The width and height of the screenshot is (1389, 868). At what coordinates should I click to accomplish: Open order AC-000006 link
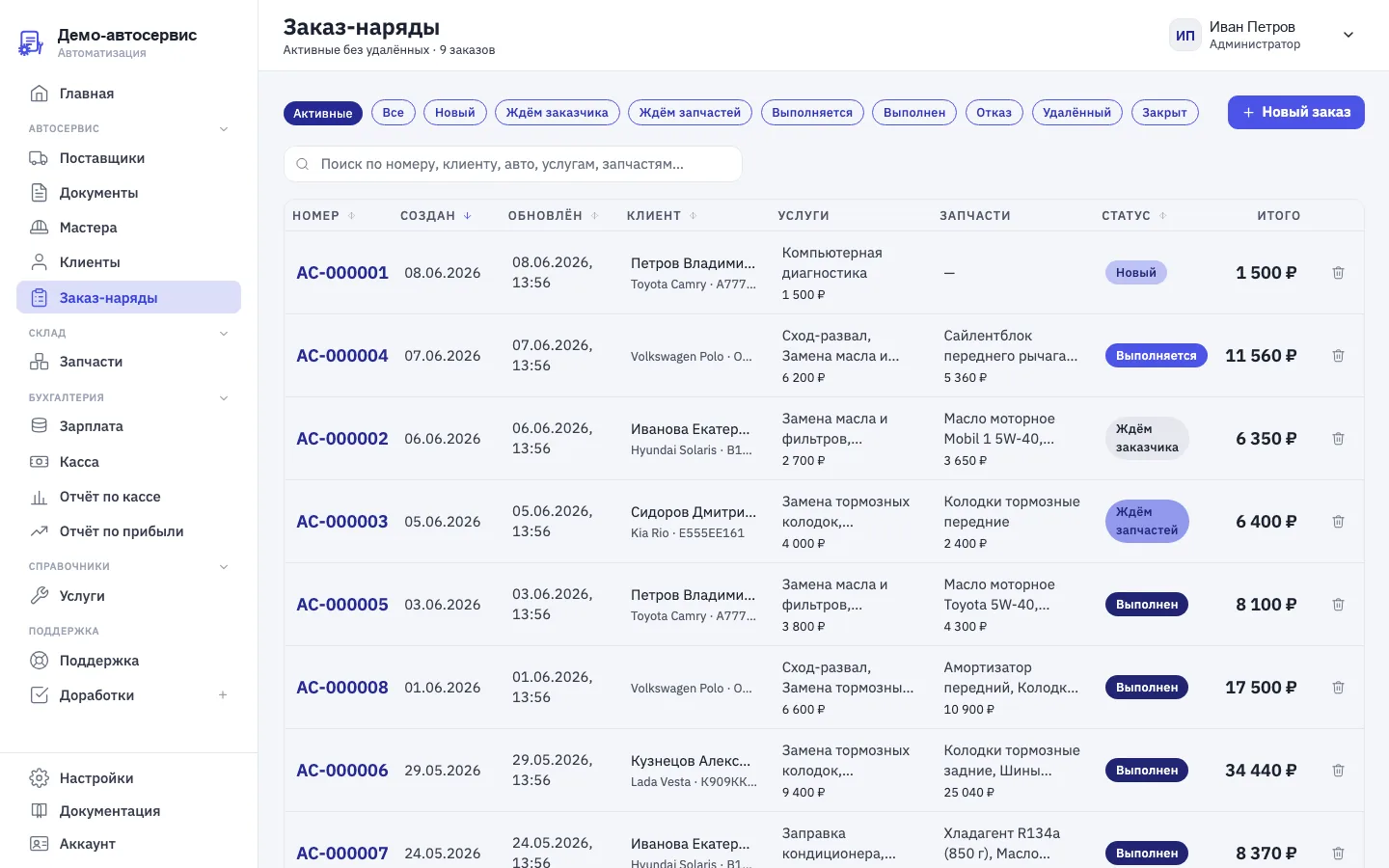(x=342, y=771)
